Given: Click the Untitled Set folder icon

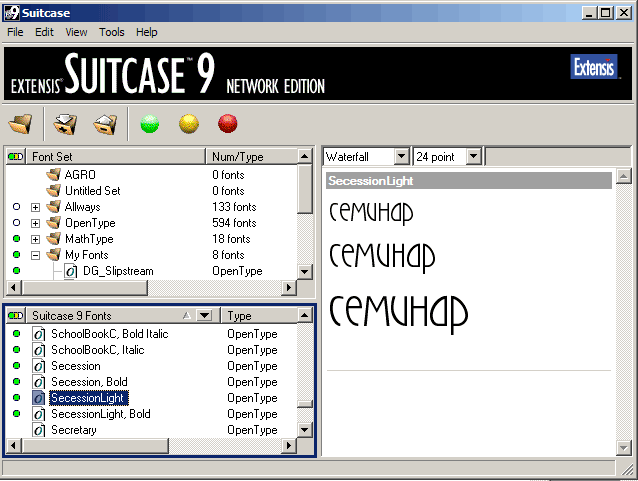Looking at the screenshot, I should 53,190.
